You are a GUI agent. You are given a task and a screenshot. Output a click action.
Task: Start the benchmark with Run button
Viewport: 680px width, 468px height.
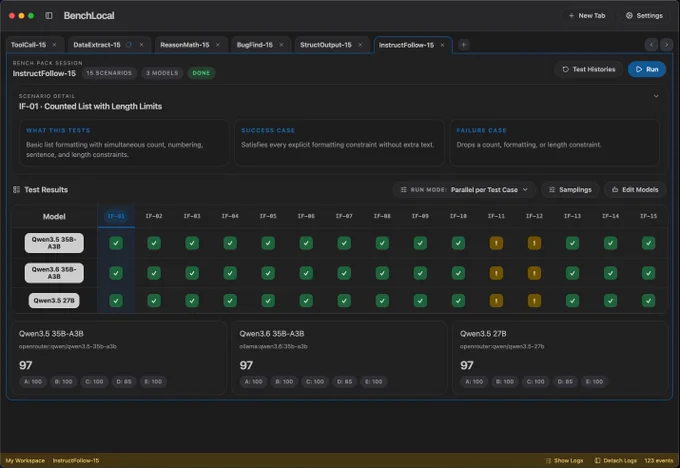[x=647, y=69]
